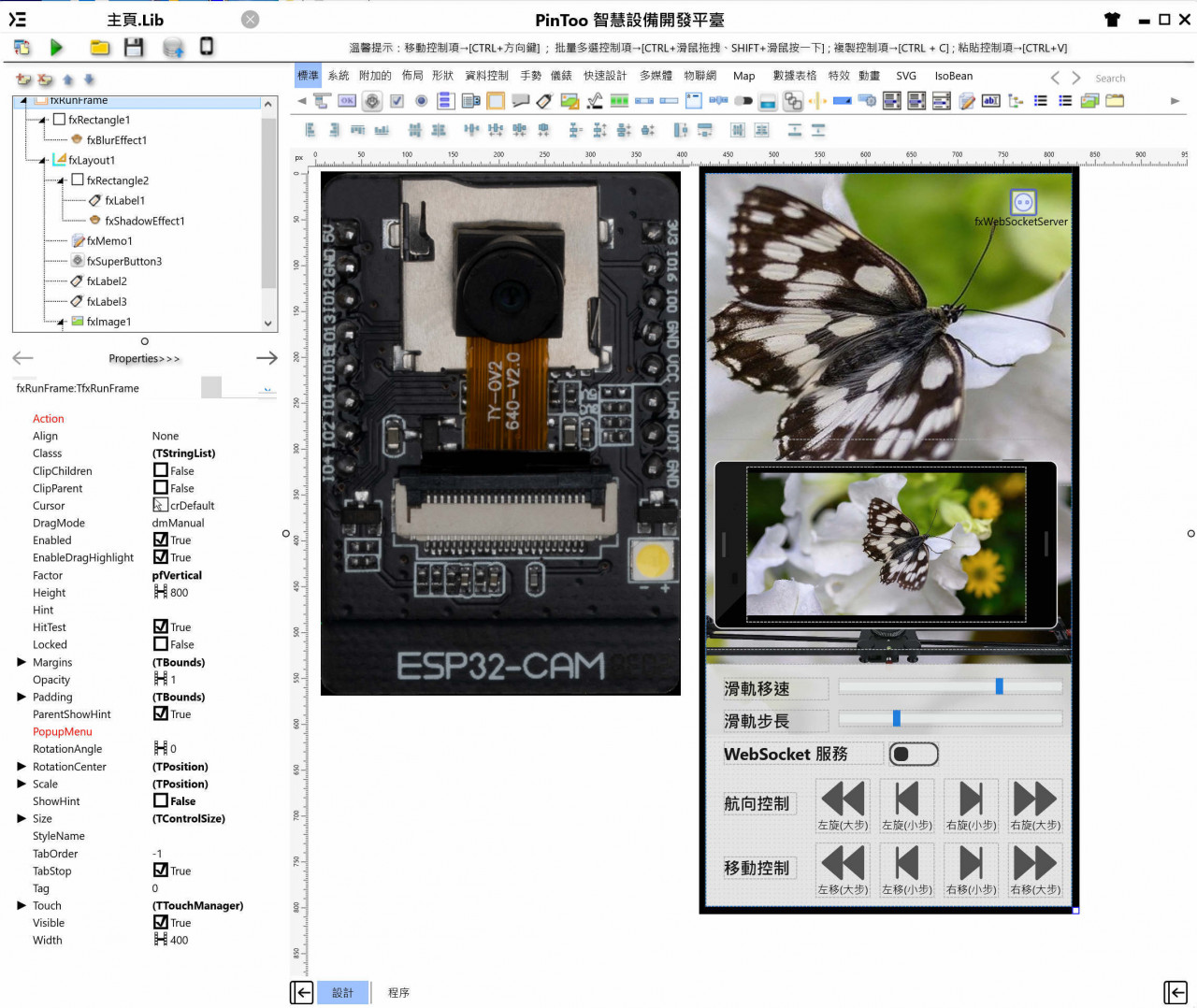Image resolution: width=1197 pixels, height=1008 pixels.
Task: Click the Properties>>> label
Action: 144,358
